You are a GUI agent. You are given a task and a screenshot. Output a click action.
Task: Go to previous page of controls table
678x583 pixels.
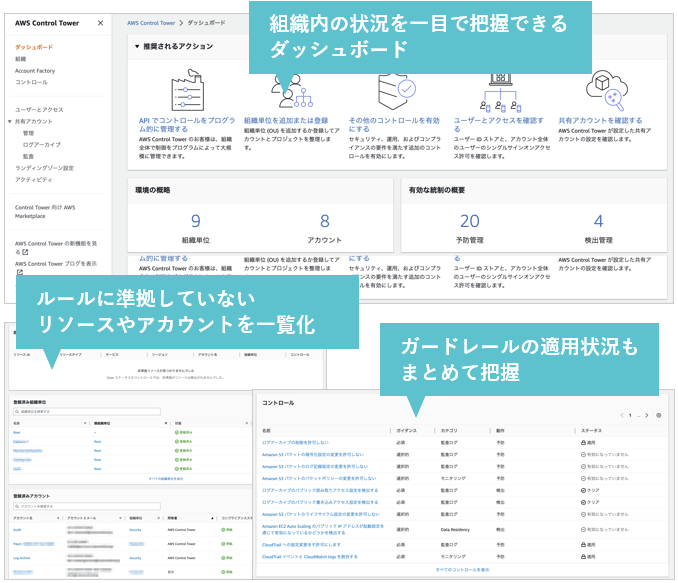[x=621, y=414]
